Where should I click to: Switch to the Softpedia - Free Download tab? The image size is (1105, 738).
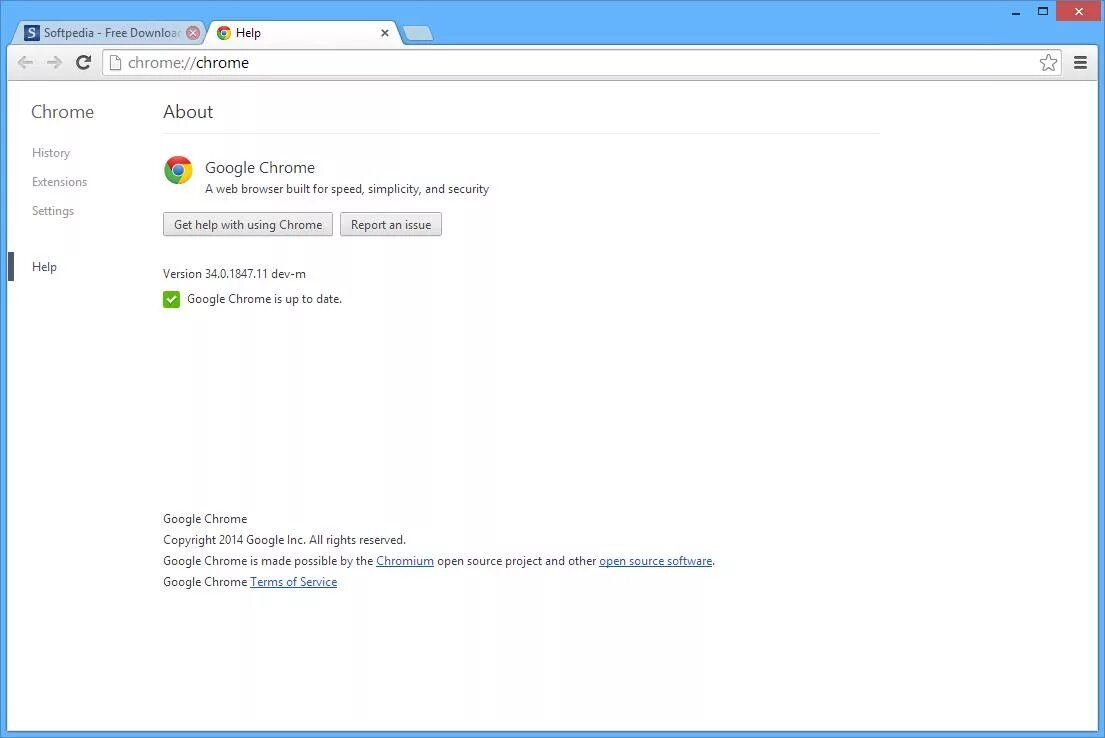click(111, 32)
